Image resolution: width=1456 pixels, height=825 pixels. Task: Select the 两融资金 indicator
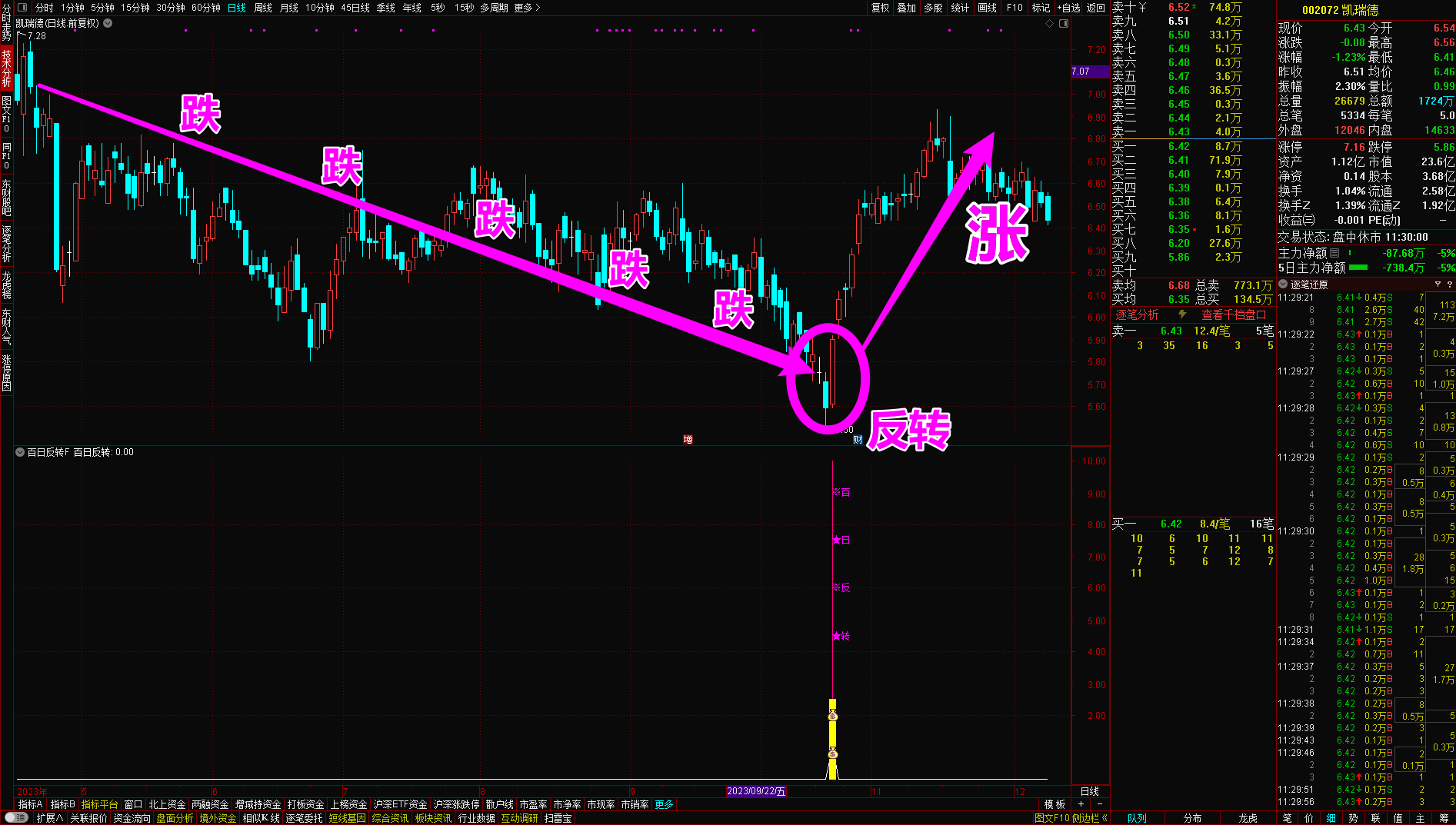point(210,804)
